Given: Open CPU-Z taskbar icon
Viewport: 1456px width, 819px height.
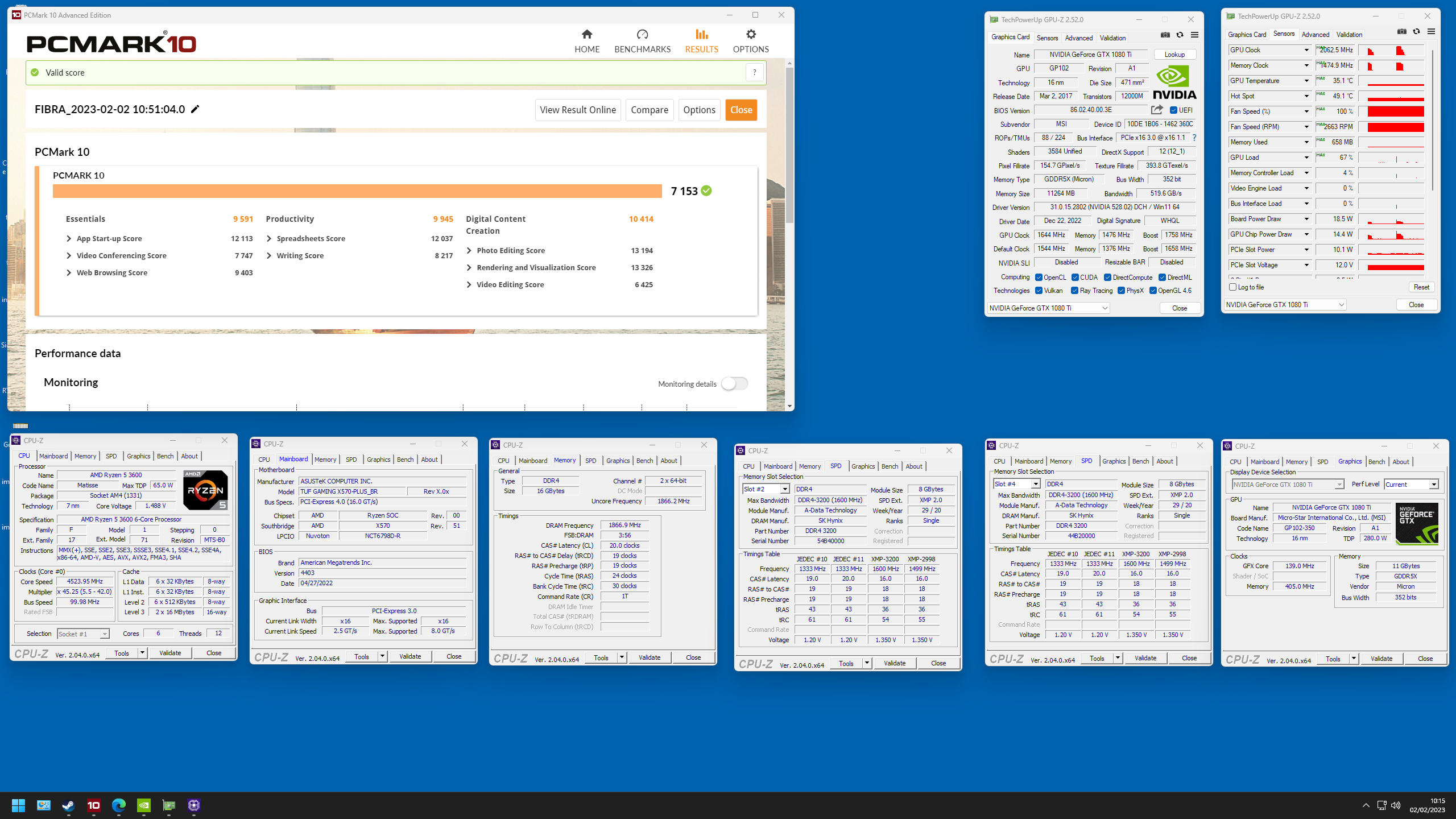Looking at the screenshot, I should point(194,805).
